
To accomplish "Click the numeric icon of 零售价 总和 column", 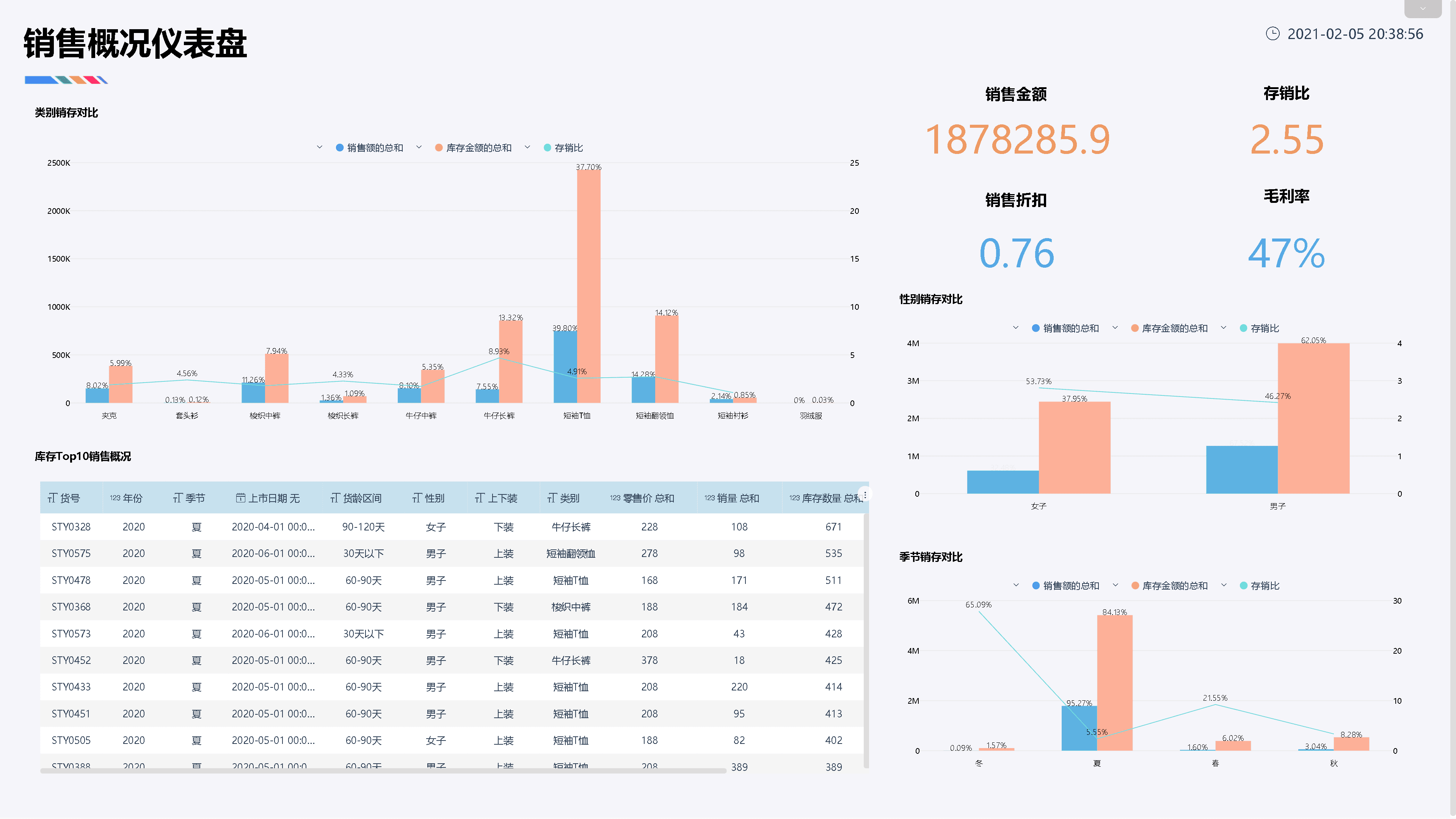I will click(x=615, y=498).
